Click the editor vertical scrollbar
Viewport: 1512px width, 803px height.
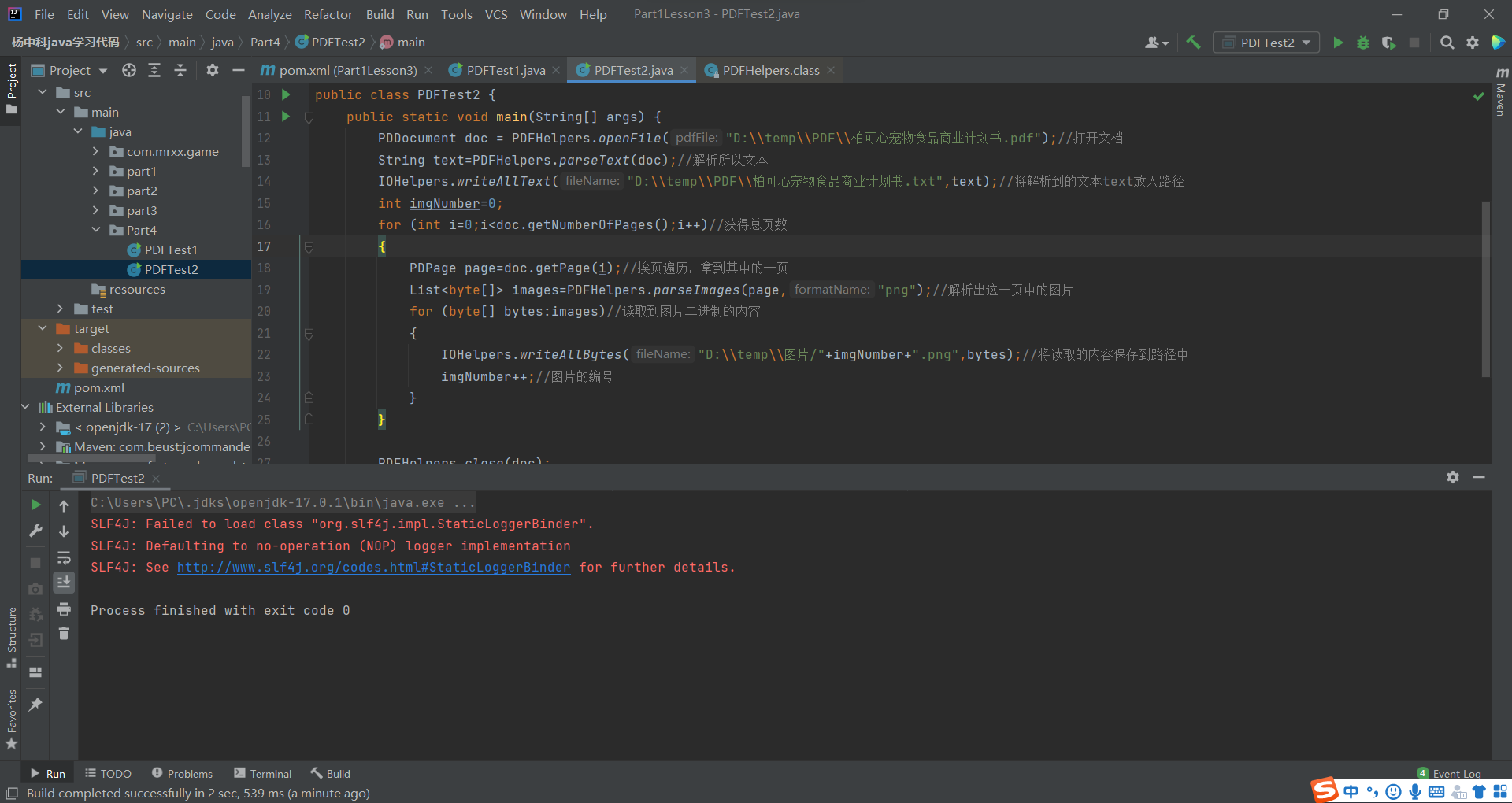(1485, 288)
